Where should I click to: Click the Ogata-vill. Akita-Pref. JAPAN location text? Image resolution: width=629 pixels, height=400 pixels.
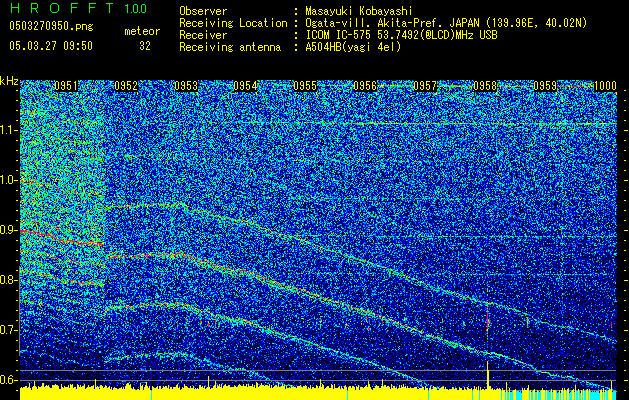[446, 23]
